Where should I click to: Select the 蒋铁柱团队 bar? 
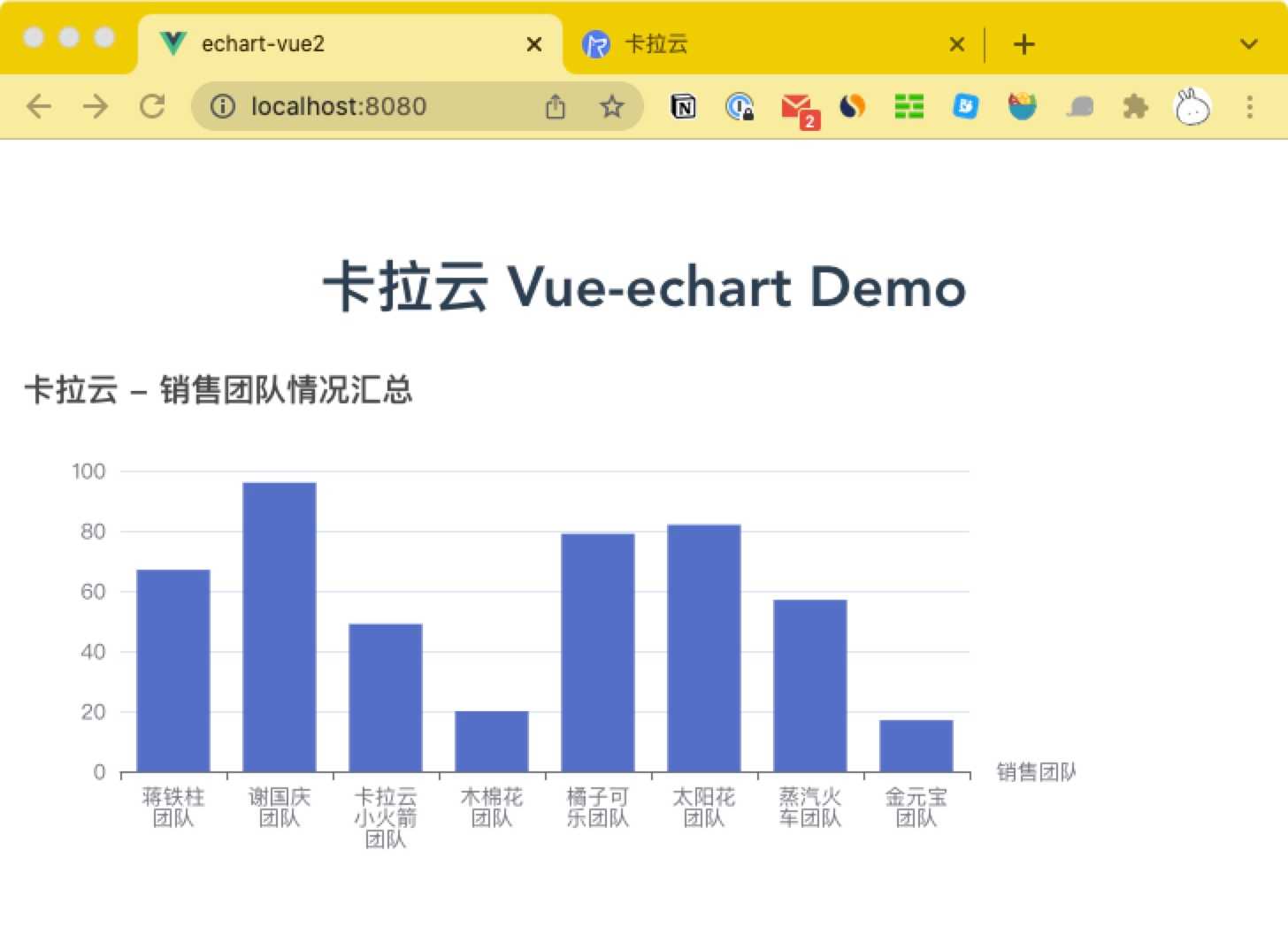[173, 670]
